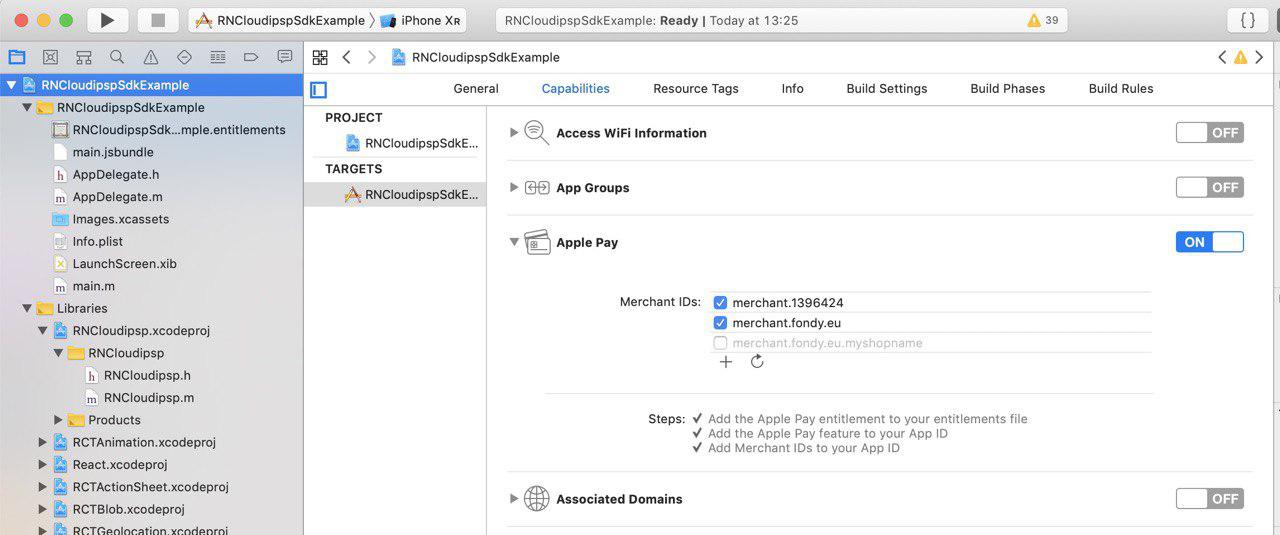Open the entitlements file in navigator
This screenshot has height=535, width=1280.
pyautogui.click(x=179, y=130)
